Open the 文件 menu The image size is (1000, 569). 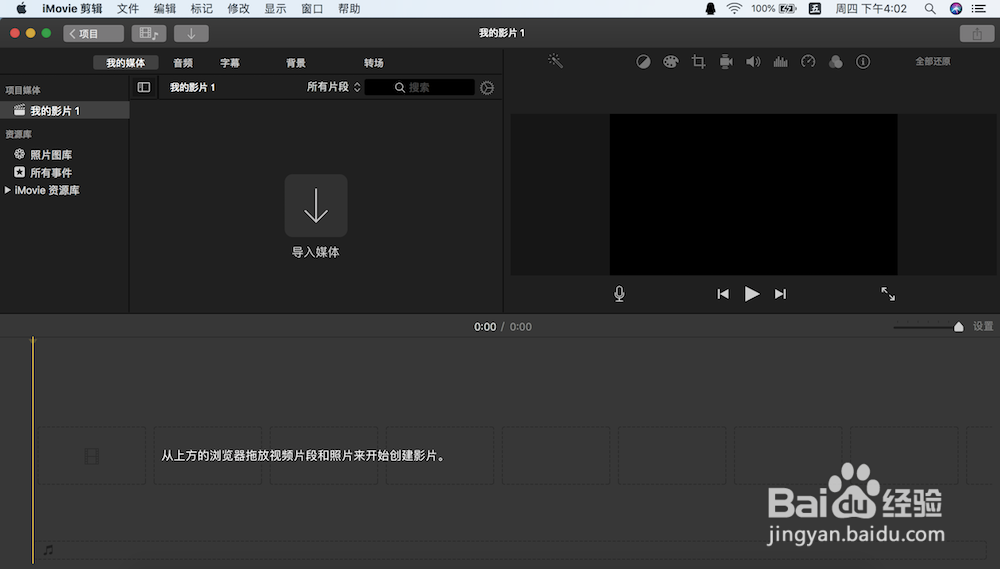point(128,8)
